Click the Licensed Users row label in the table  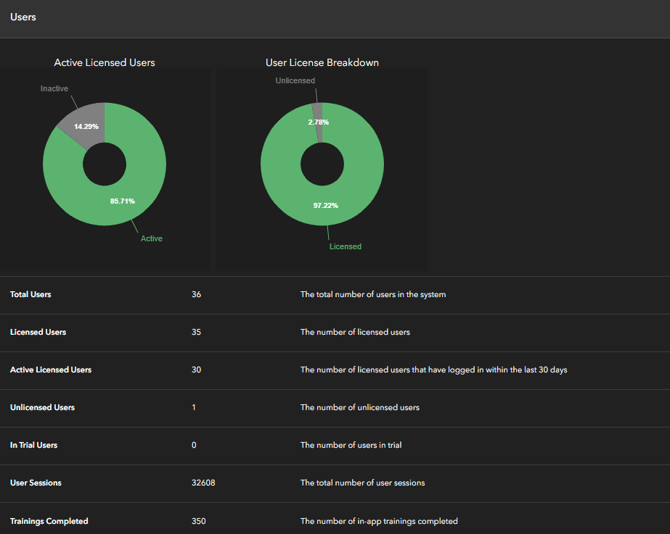coord(38,332)
